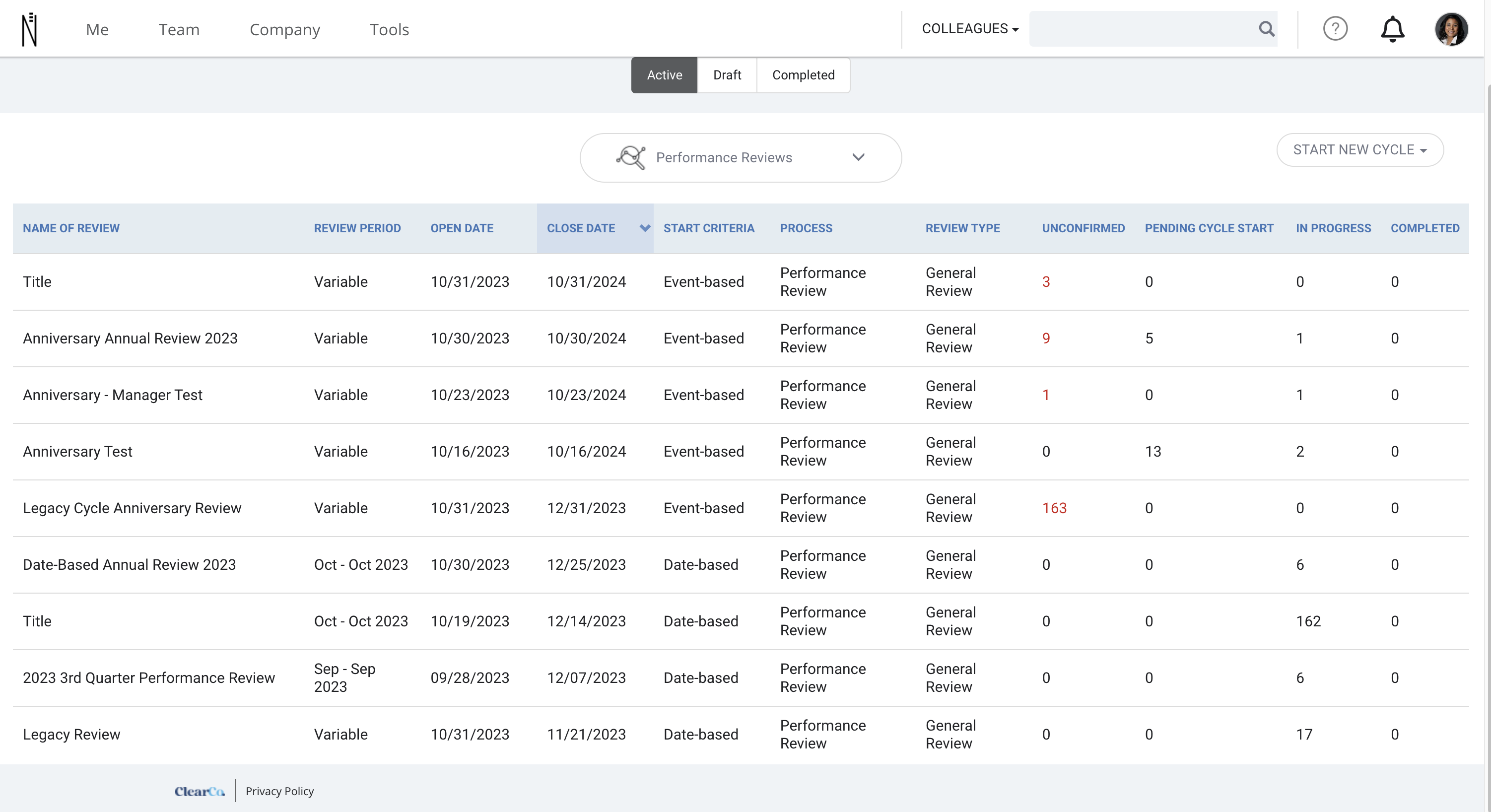Switch to the Active tab

(x=664, y=75)
